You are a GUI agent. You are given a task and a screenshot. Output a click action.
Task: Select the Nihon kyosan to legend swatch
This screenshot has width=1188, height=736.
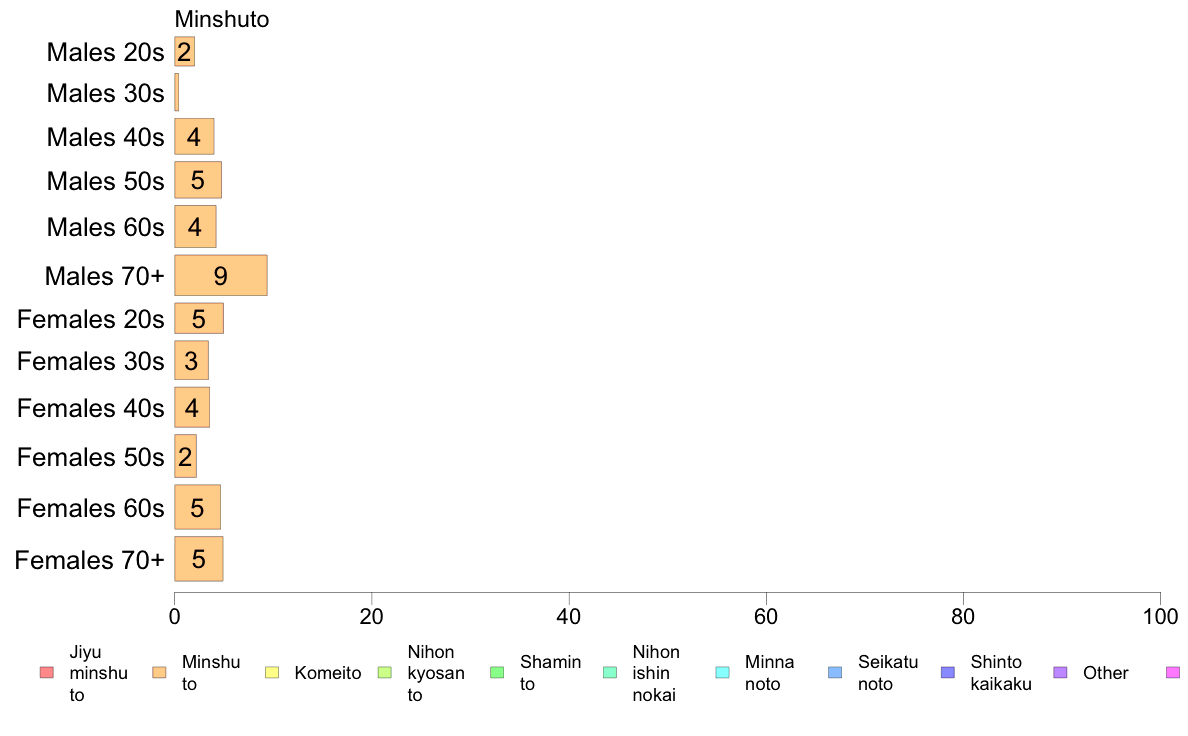(x=385, y=672)
